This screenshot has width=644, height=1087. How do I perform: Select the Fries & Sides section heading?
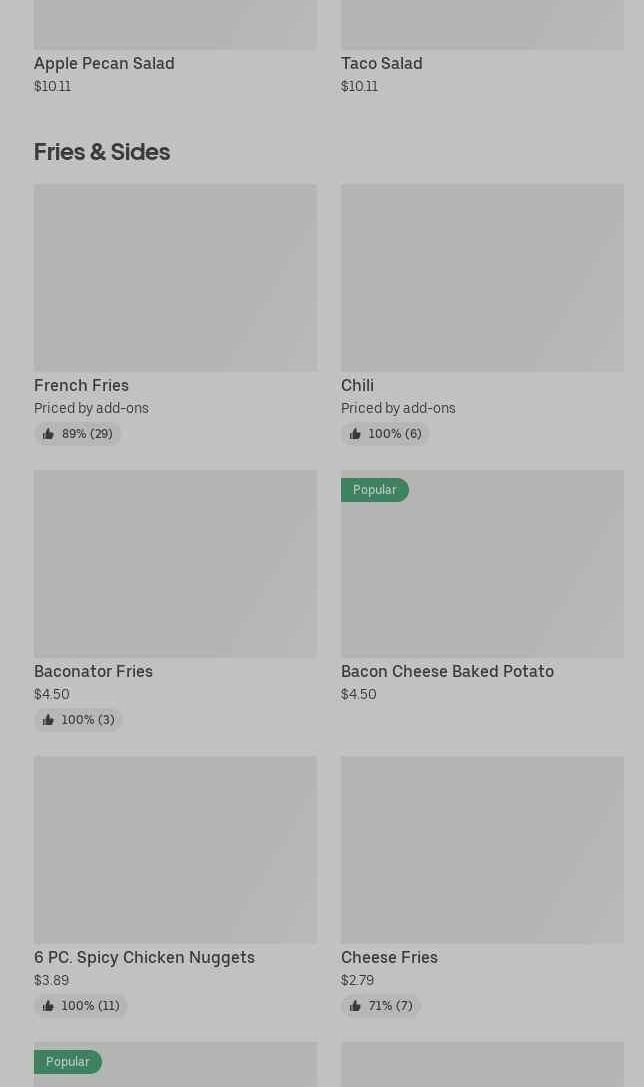(102, 152)
